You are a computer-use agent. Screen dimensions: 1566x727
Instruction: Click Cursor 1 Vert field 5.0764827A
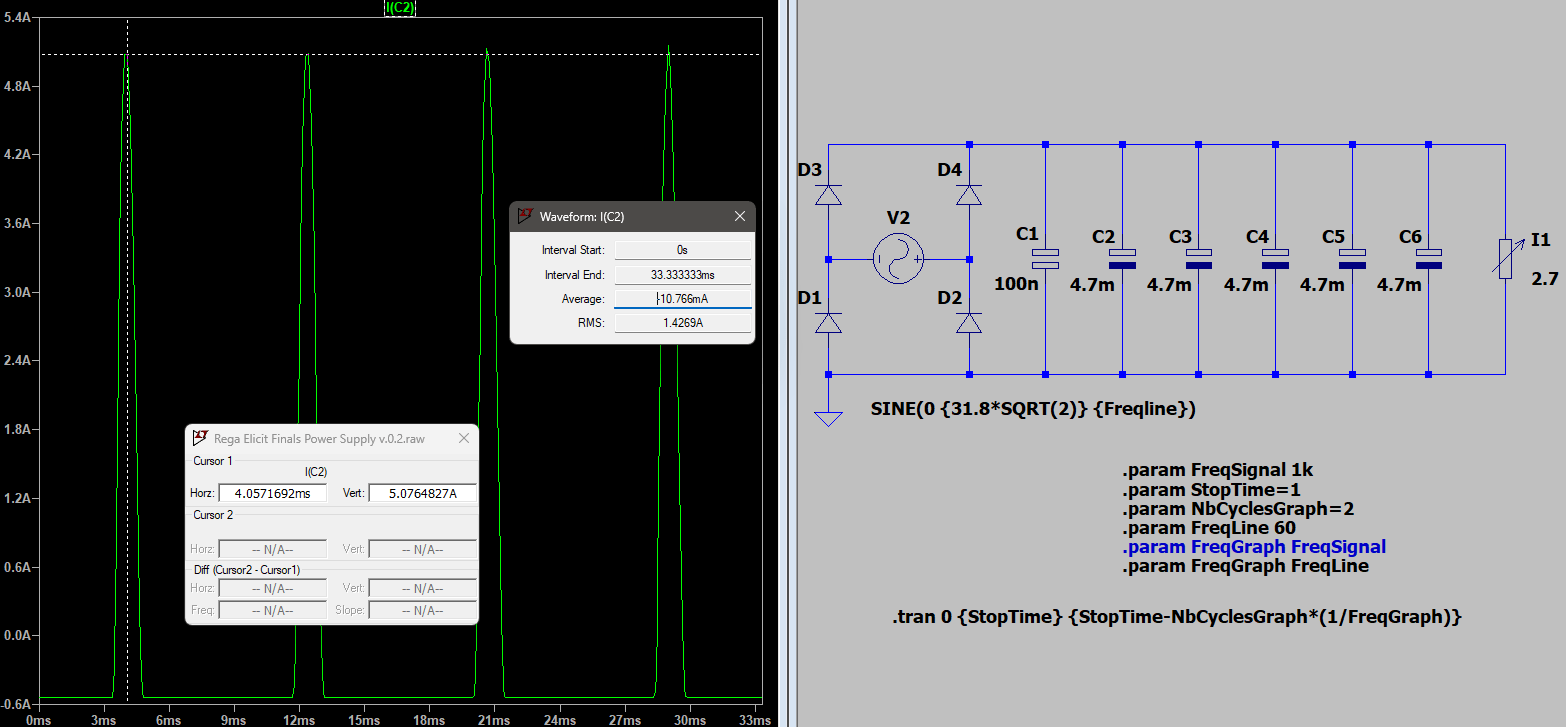pos(422,493)
